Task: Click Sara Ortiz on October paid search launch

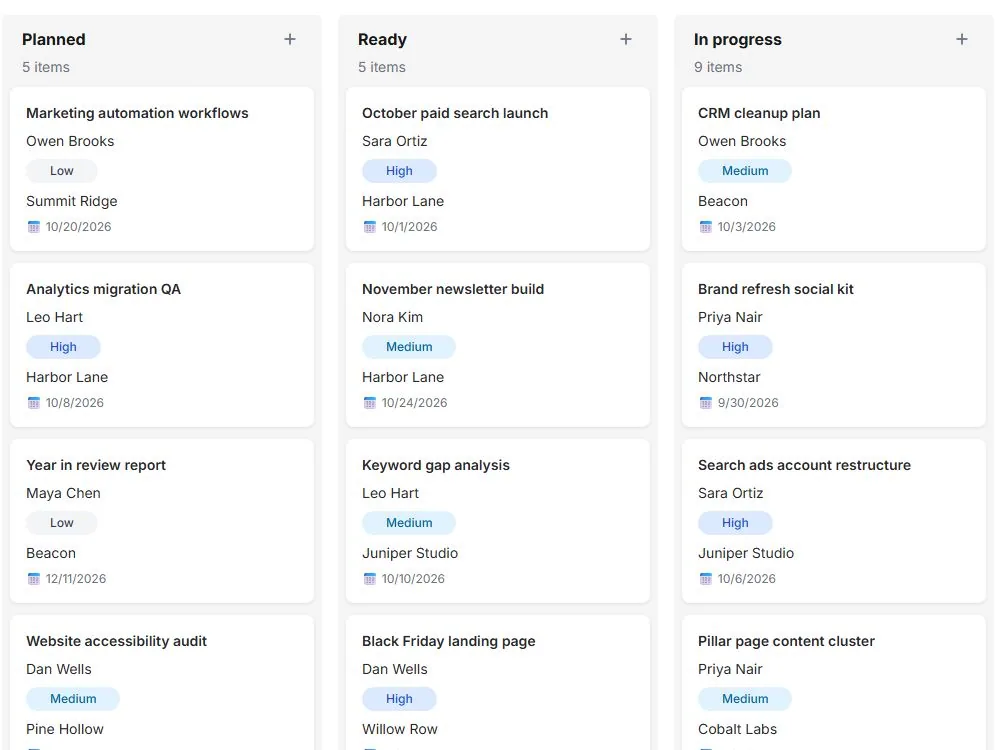Action: [394, 141]
